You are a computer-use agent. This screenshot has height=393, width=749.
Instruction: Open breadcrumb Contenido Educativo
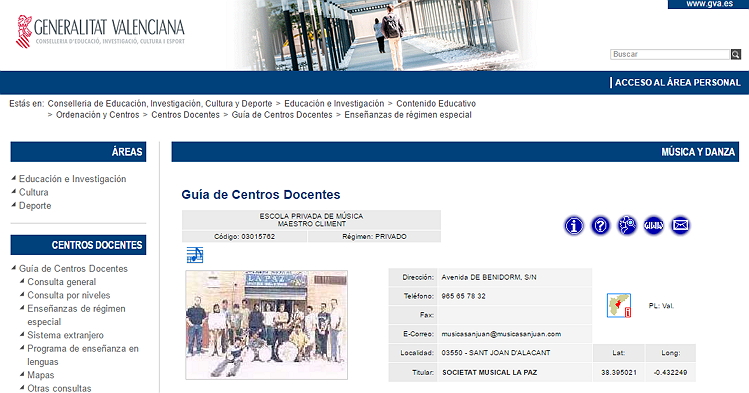436,104
